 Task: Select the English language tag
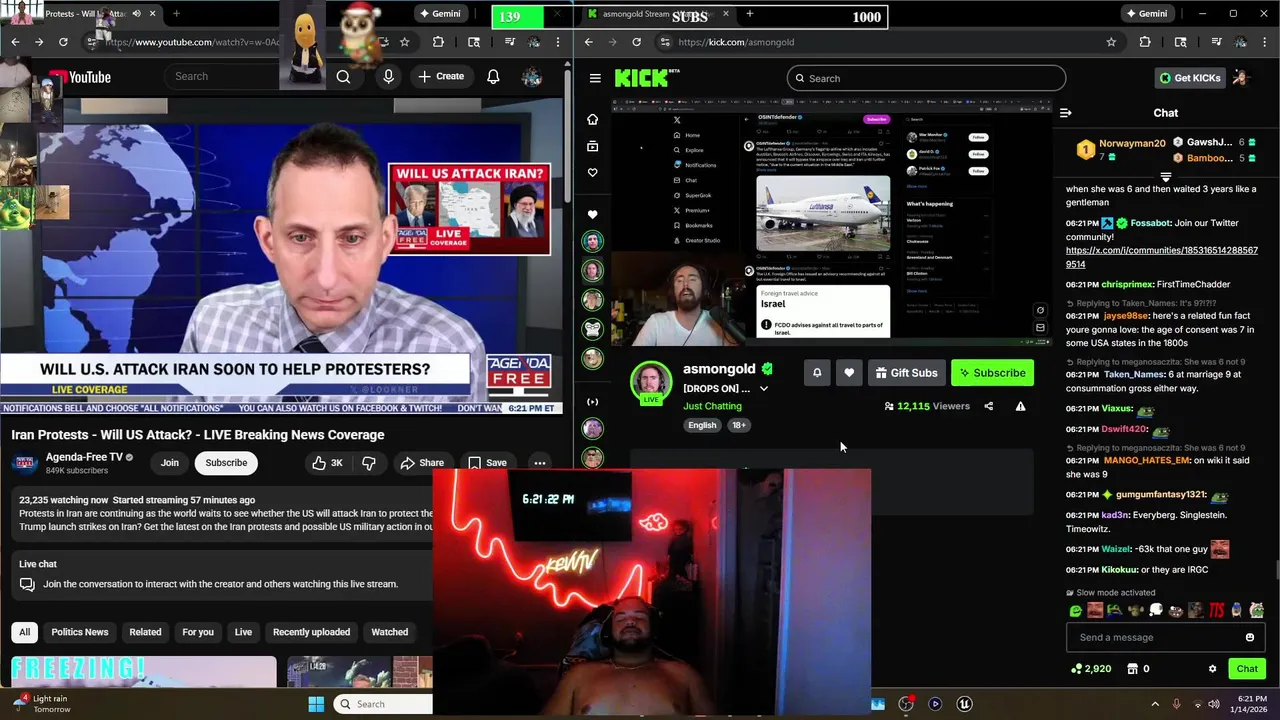[x=702, y=425]
